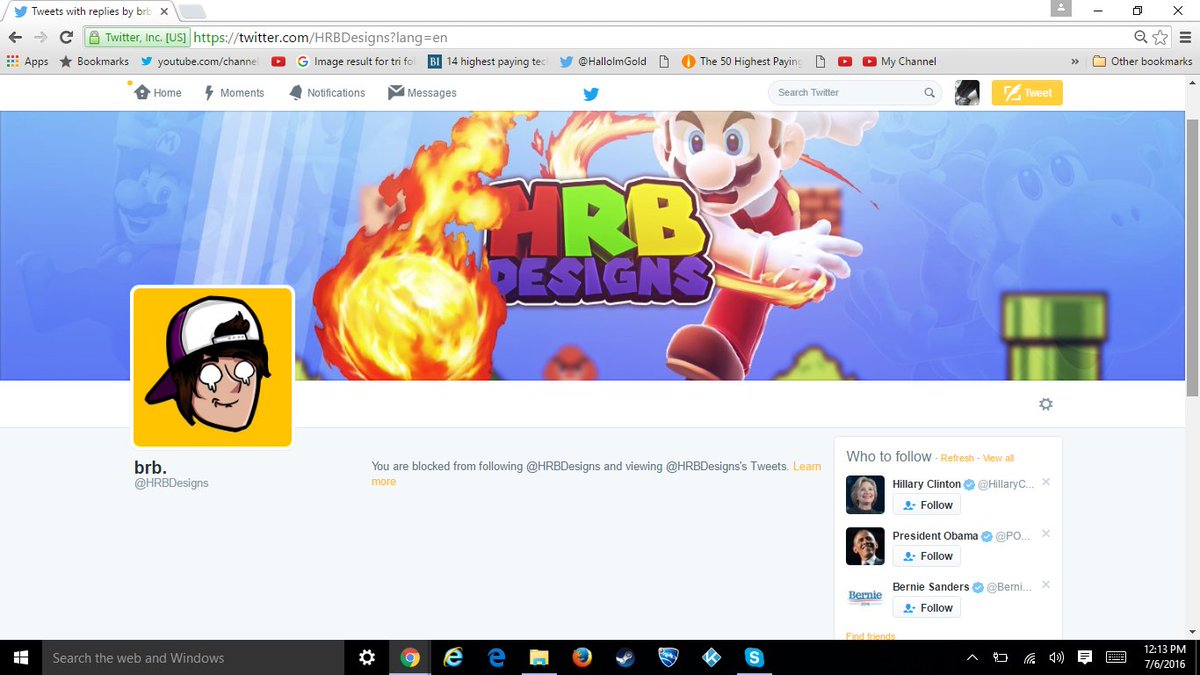View all follow suggestions

click(998, 458)
